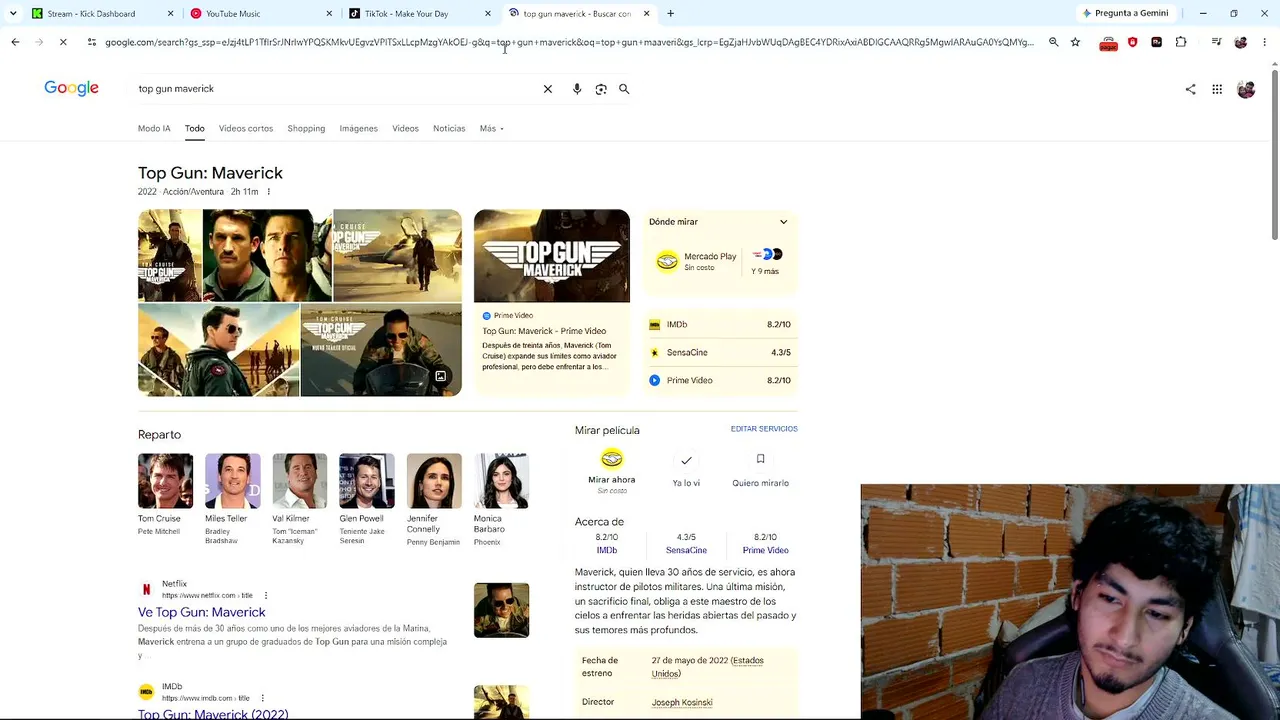Click the Pregunta a Gemini button
Viewport: 1280px width, 720px height.
tap(1124, 13)
